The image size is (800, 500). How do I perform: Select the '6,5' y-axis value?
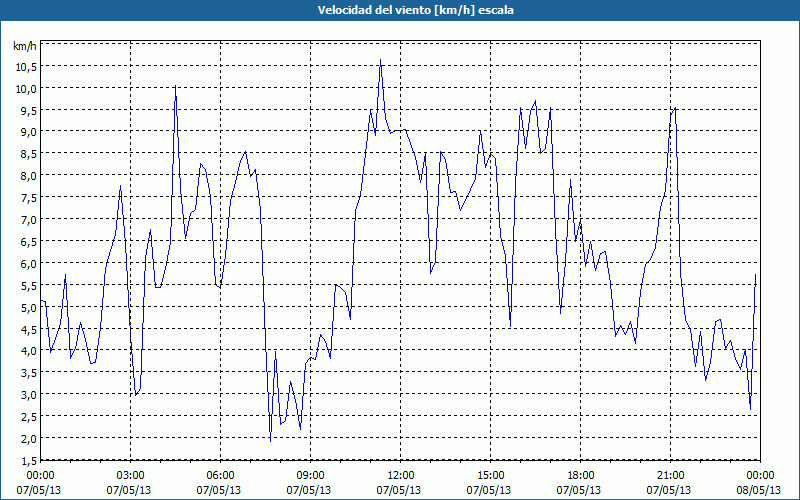(29, 242)
